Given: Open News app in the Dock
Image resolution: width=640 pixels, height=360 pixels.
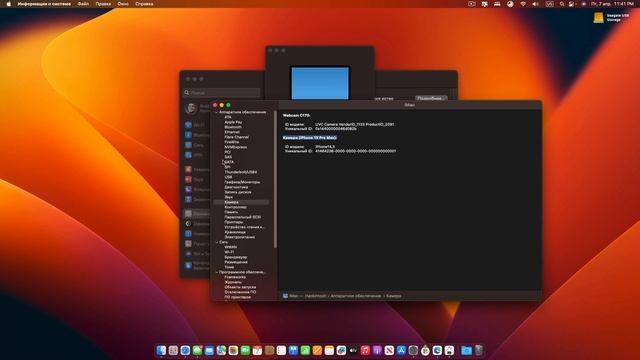Looking at the screenshot, I should [x=389, y=350].
